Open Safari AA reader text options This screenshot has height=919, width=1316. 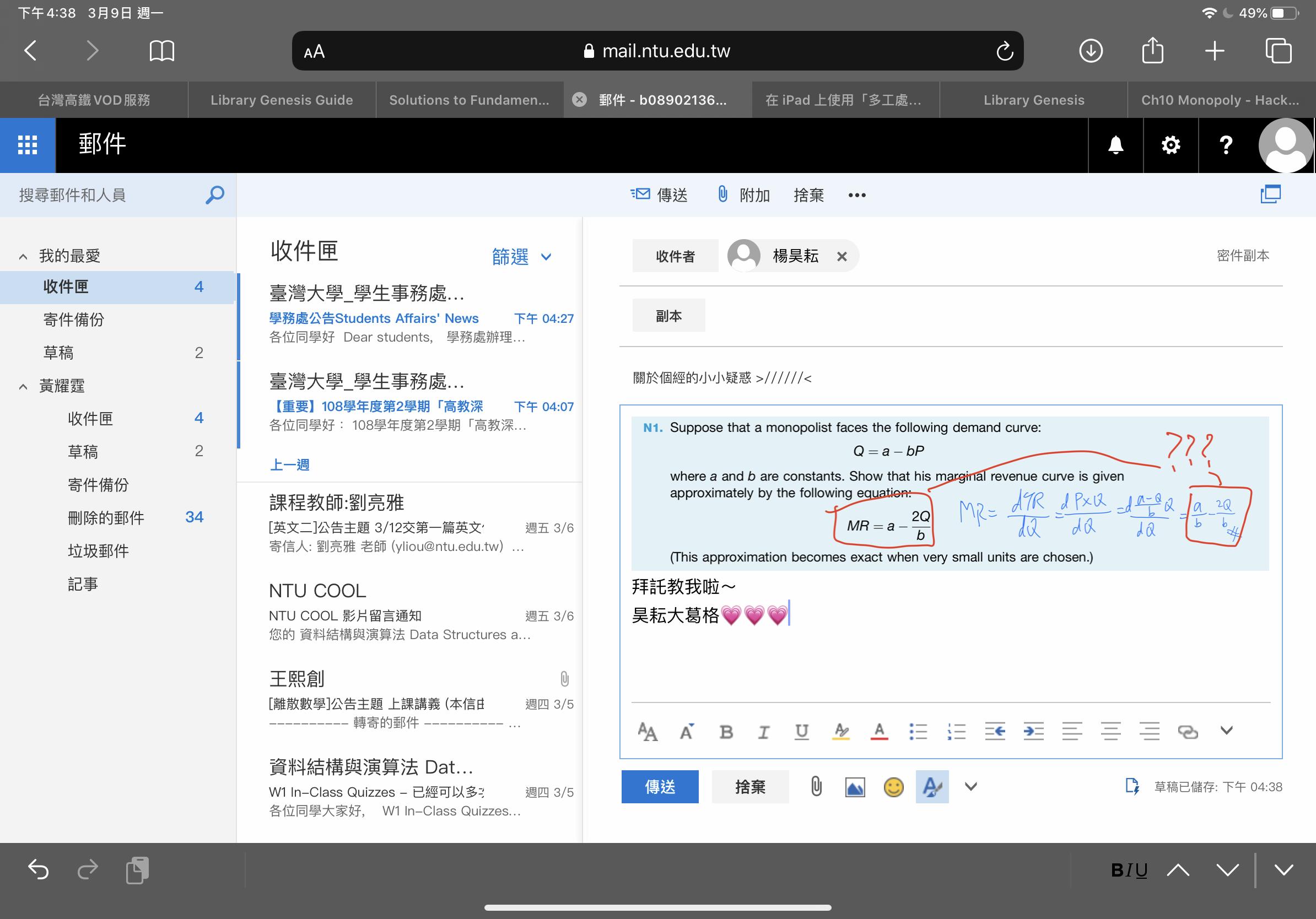pyautogui.click(x=314, y=52)
